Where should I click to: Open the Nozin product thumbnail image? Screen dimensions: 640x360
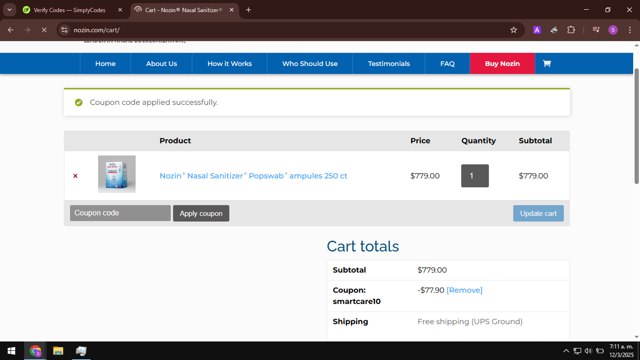(x=117, y=174)
